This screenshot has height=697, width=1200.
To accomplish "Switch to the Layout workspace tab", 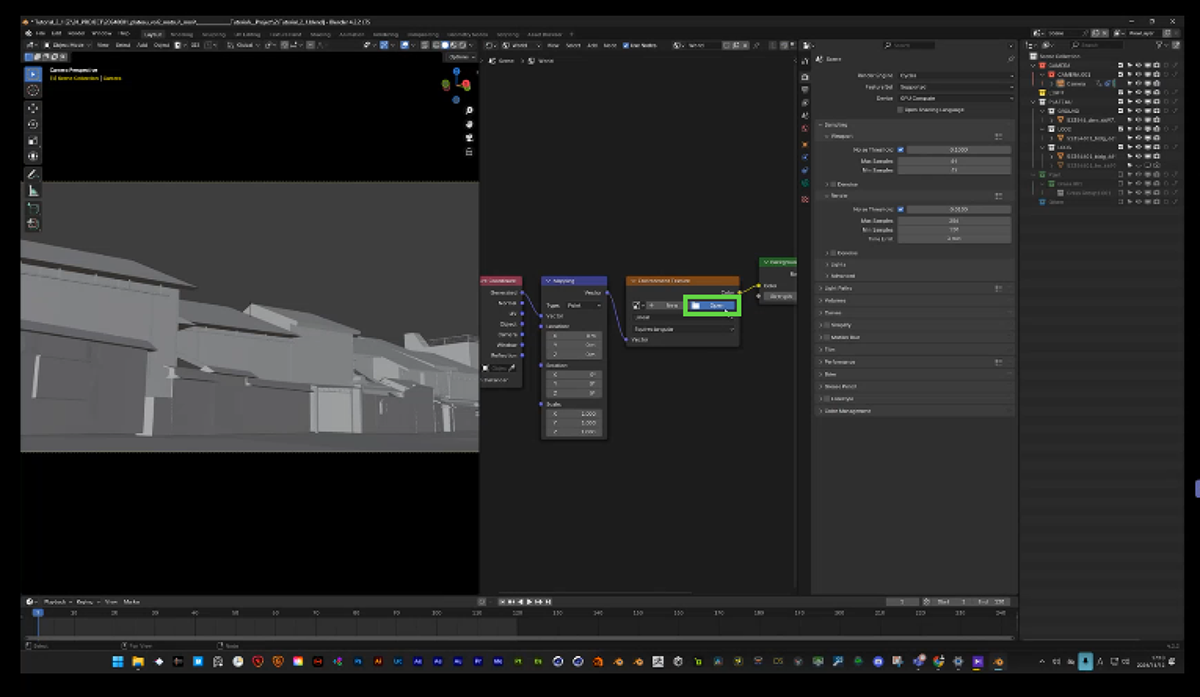I will pyautogui.click(x=153, y=34).
